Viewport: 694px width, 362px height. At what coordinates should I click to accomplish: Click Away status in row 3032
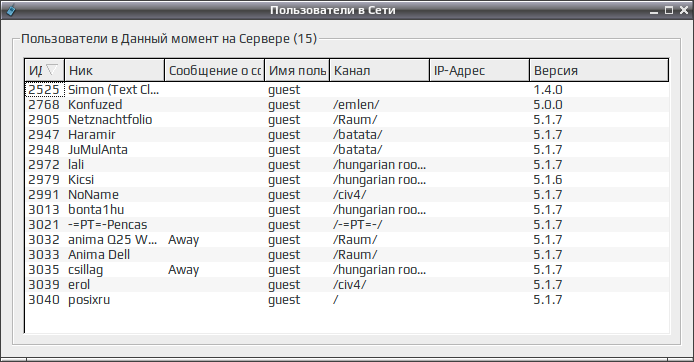tap(184, 240)
